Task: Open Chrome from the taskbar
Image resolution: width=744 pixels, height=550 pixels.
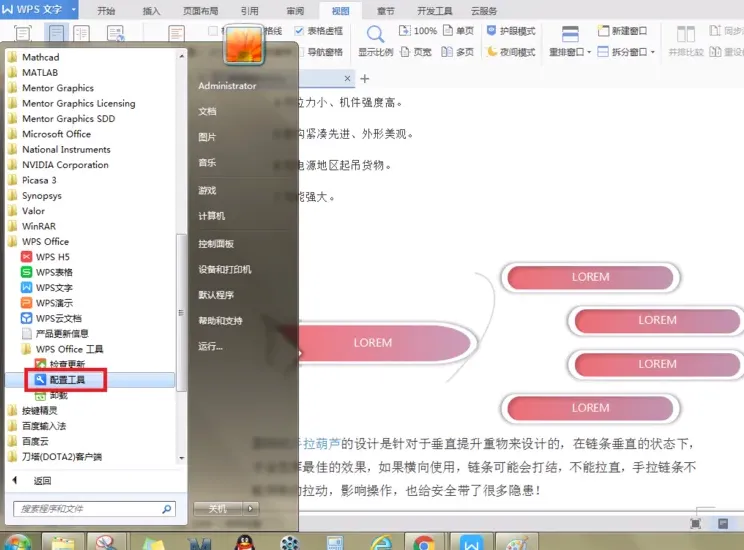Action: (424, 541)
